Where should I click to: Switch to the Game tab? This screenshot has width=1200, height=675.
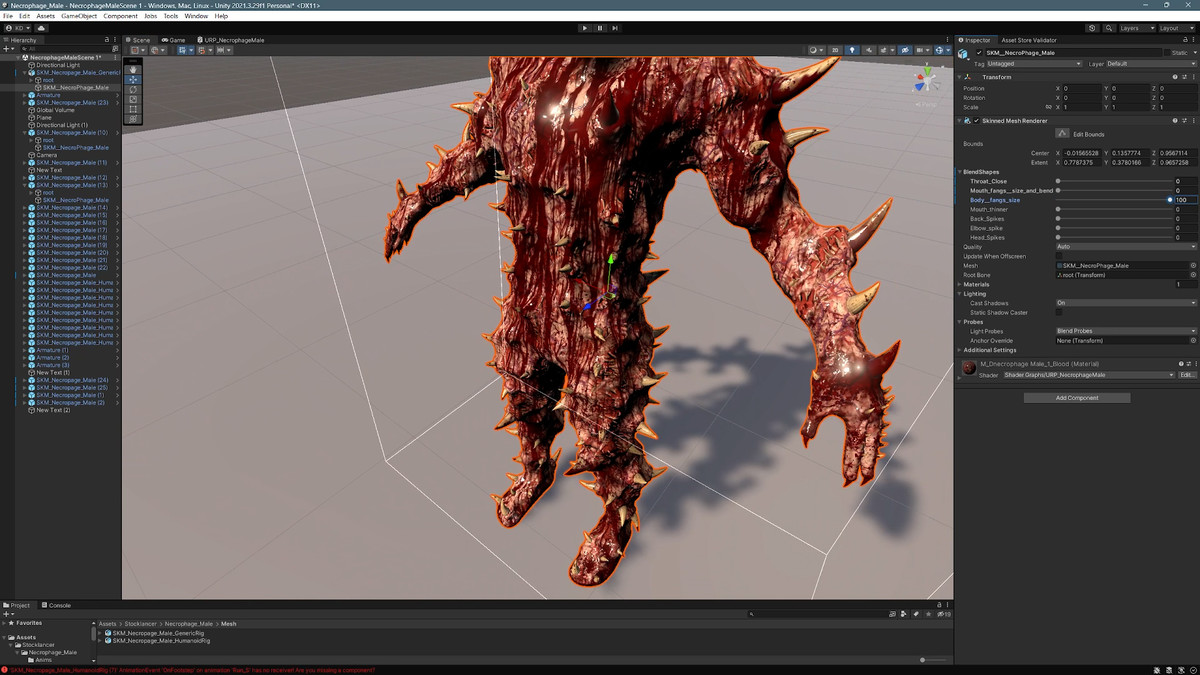[x=174, y=40]
